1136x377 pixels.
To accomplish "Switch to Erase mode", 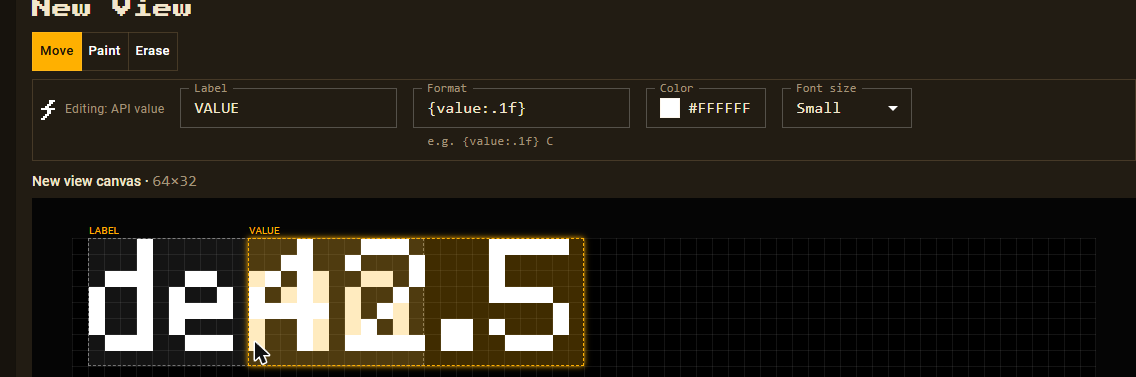I will [x=152, y=51].
